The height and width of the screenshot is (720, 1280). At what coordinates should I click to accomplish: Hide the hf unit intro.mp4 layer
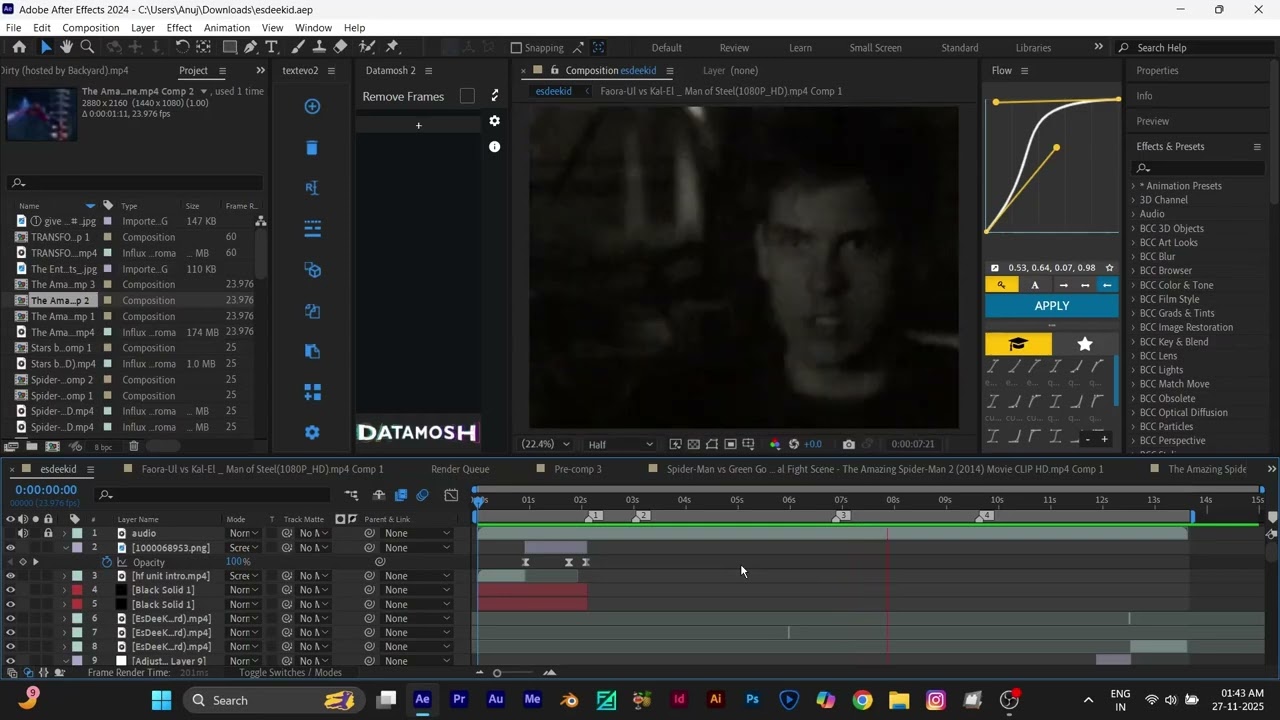click(11, 576)
